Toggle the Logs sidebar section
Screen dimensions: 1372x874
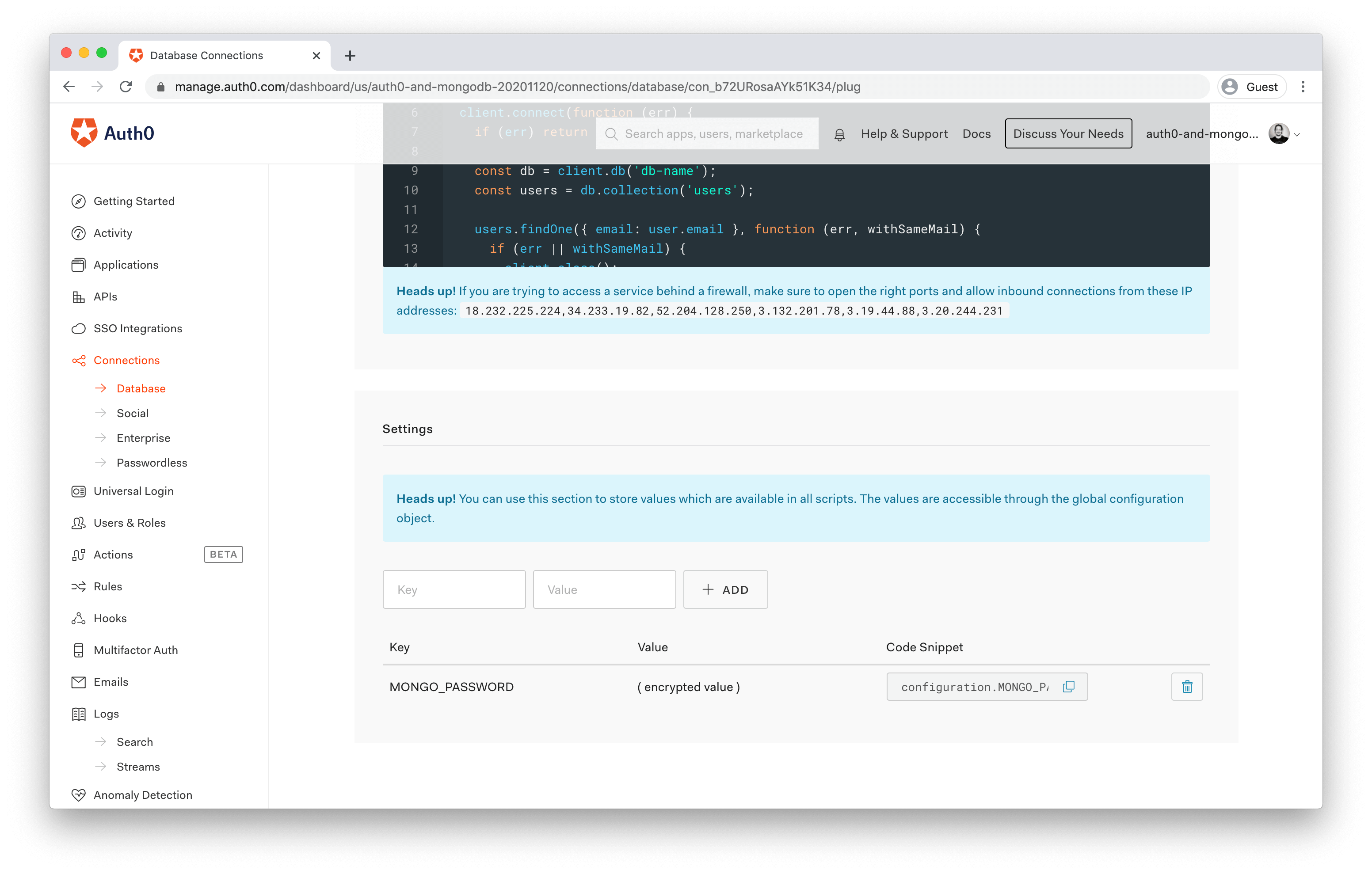[106, 714]
